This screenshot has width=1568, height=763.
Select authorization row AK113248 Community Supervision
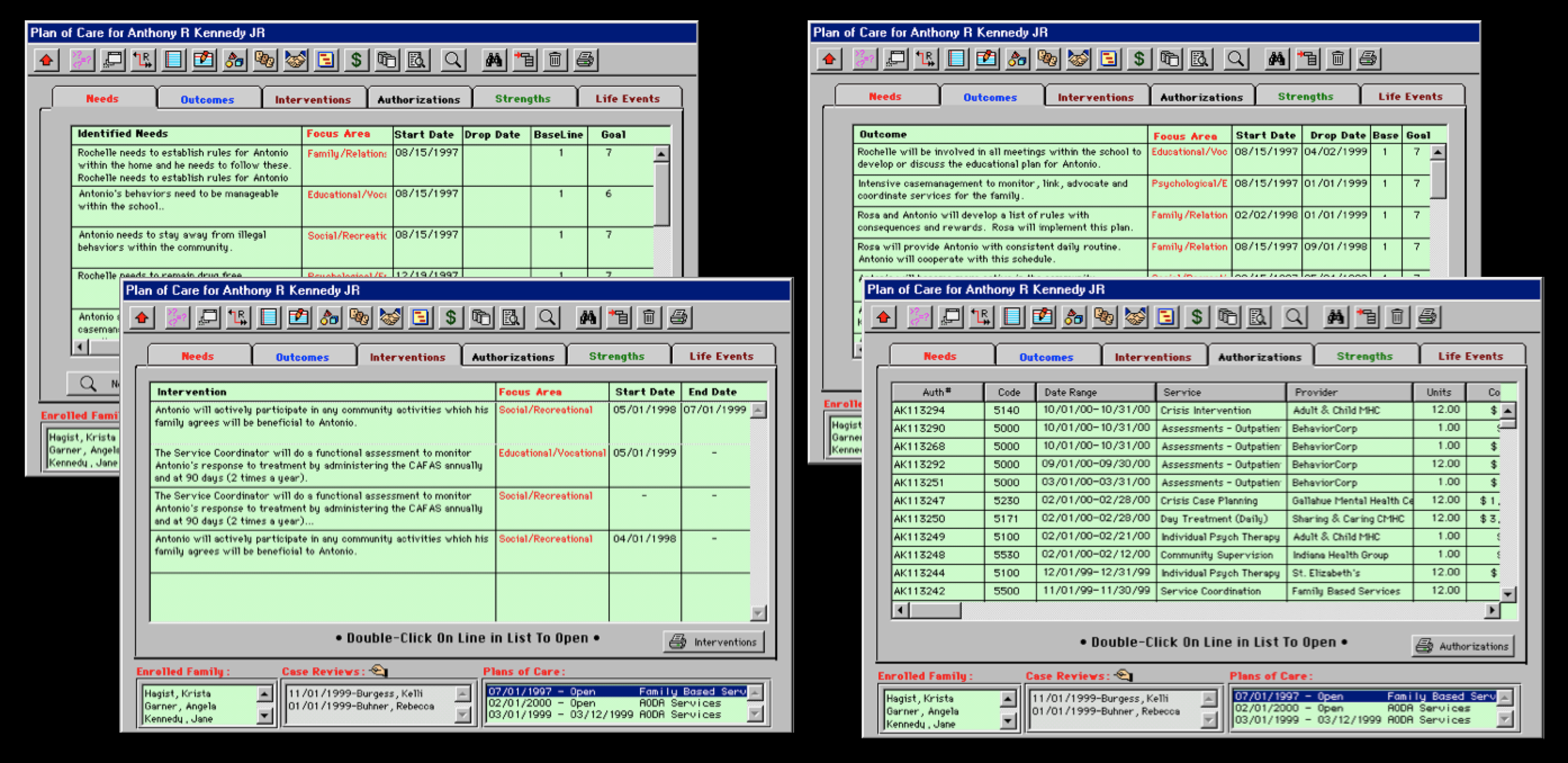(x=1196, y=555)
